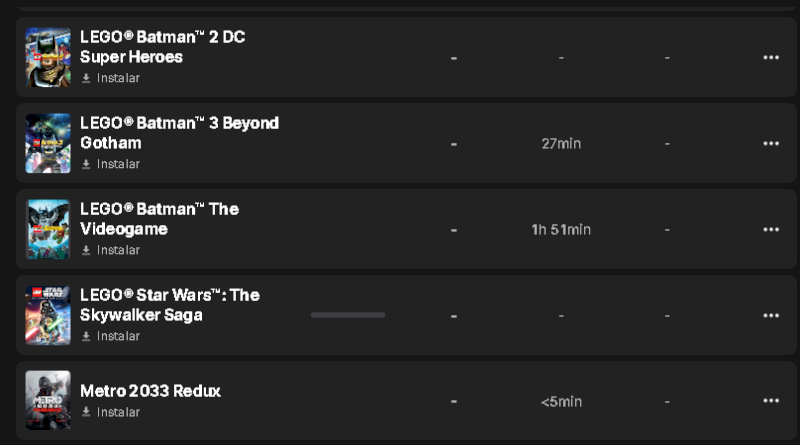Click the 27min playtime for LEGO Batman 3

(561, 143)
